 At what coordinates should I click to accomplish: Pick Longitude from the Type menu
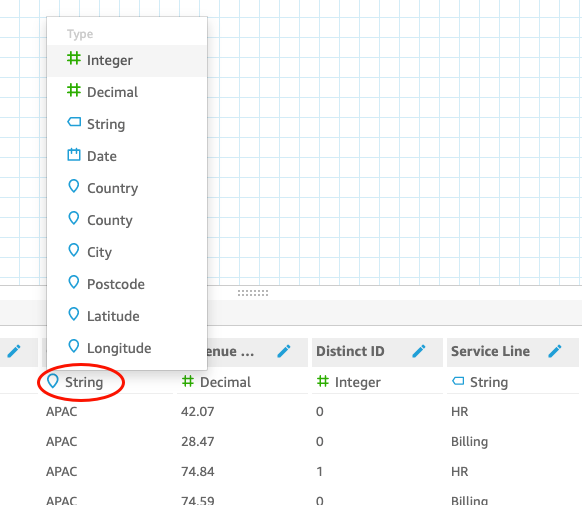[127, 348]
